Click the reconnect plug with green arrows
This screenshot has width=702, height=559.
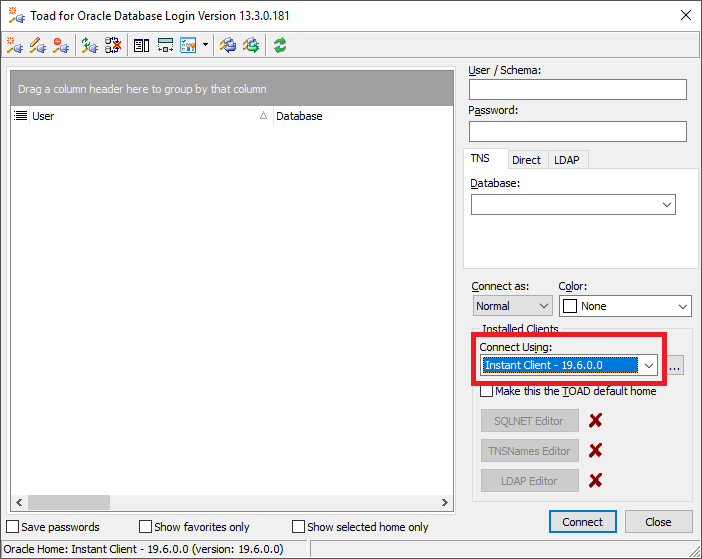click(90, 45)
